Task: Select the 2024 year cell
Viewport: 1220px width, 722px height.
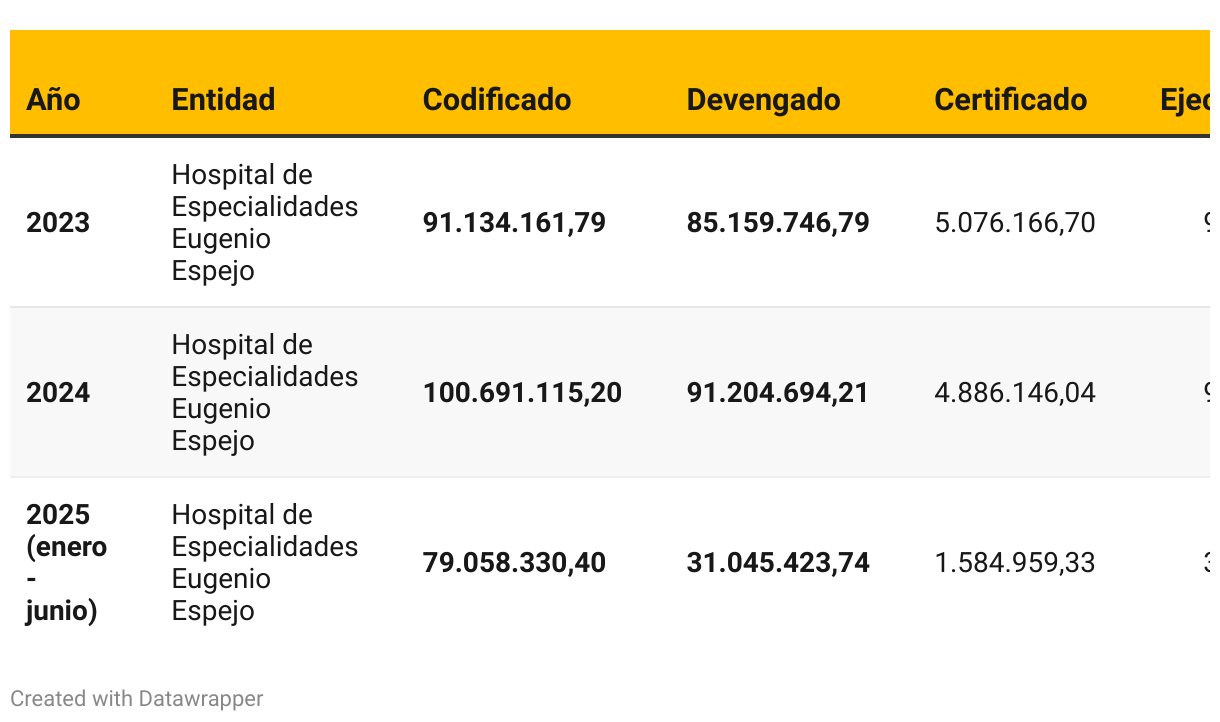Action: point(58,392)
